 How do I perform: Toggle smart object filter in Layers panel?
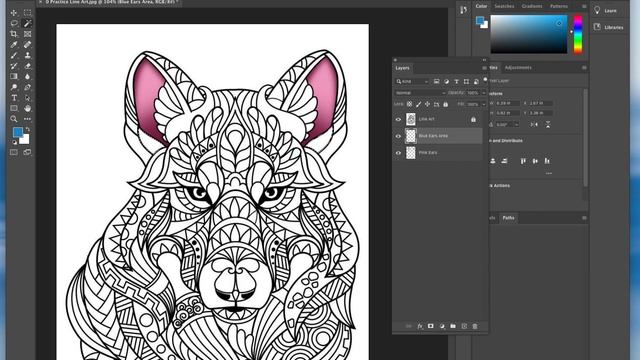click(x=476, y=82)
